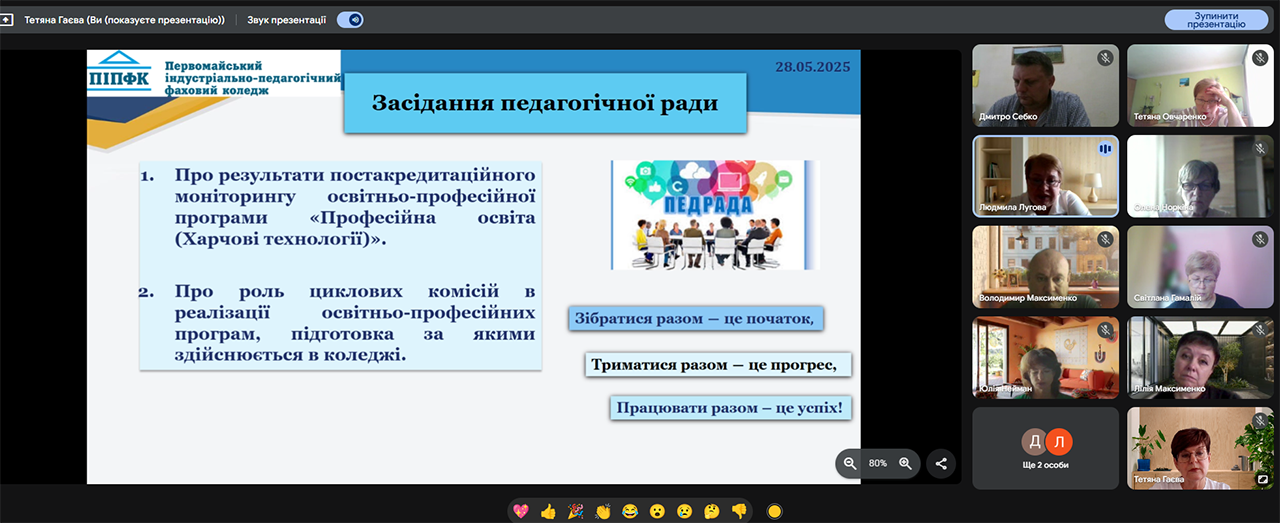Click the Д avatar in Ще 2 особи

pyautogui.click(x=1034, y=441)
